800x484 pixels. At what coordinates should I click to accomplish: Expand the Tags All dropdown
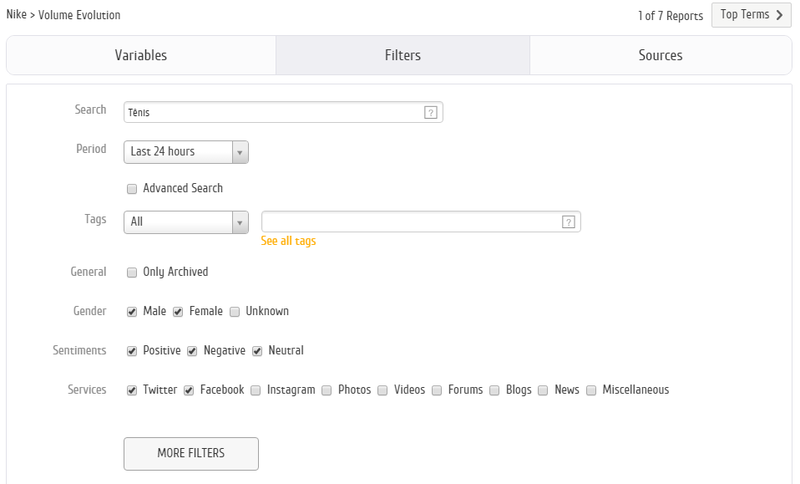pyautogui.click(x=240, y=222)
